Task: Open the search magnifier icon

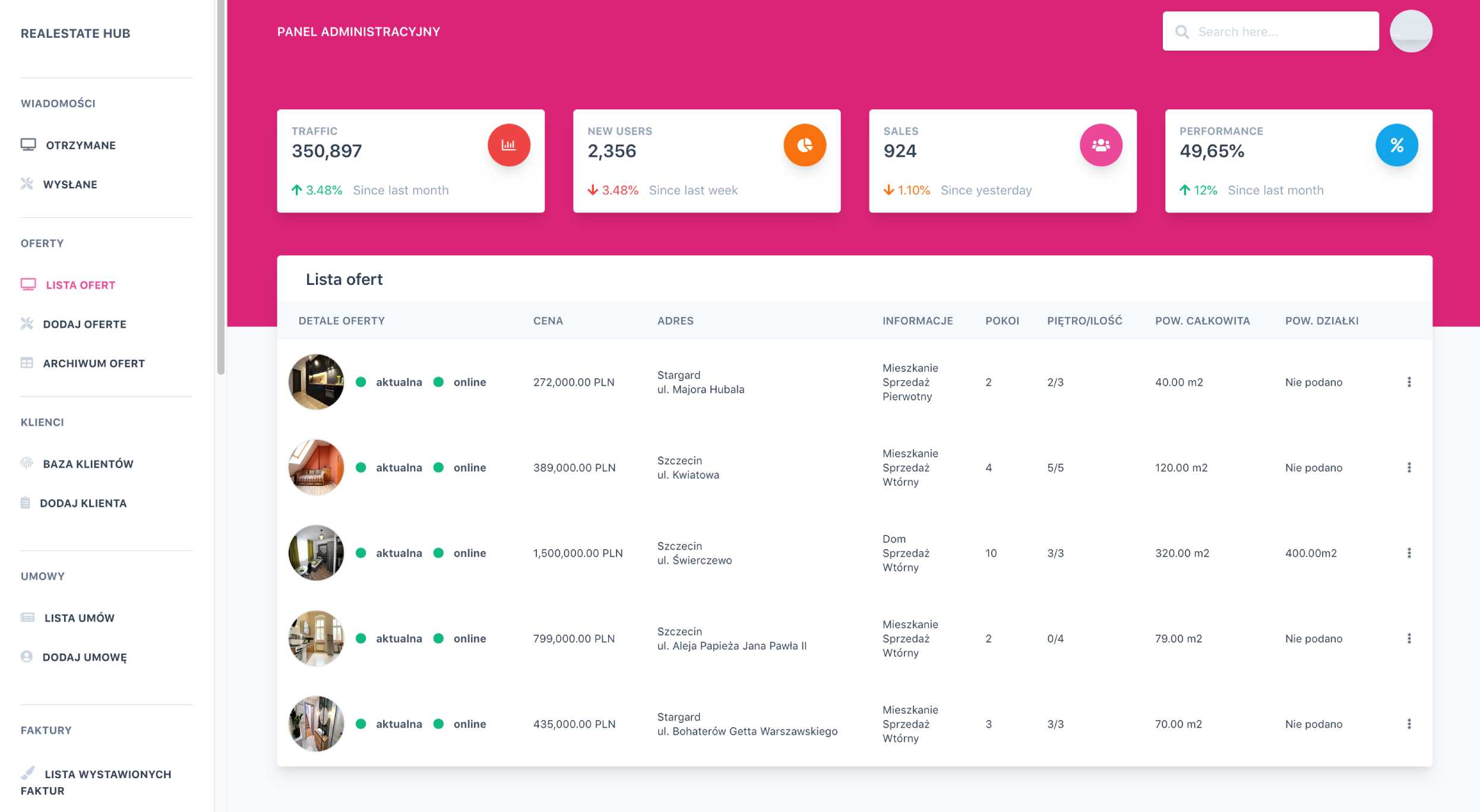Action: point(1183,31)
